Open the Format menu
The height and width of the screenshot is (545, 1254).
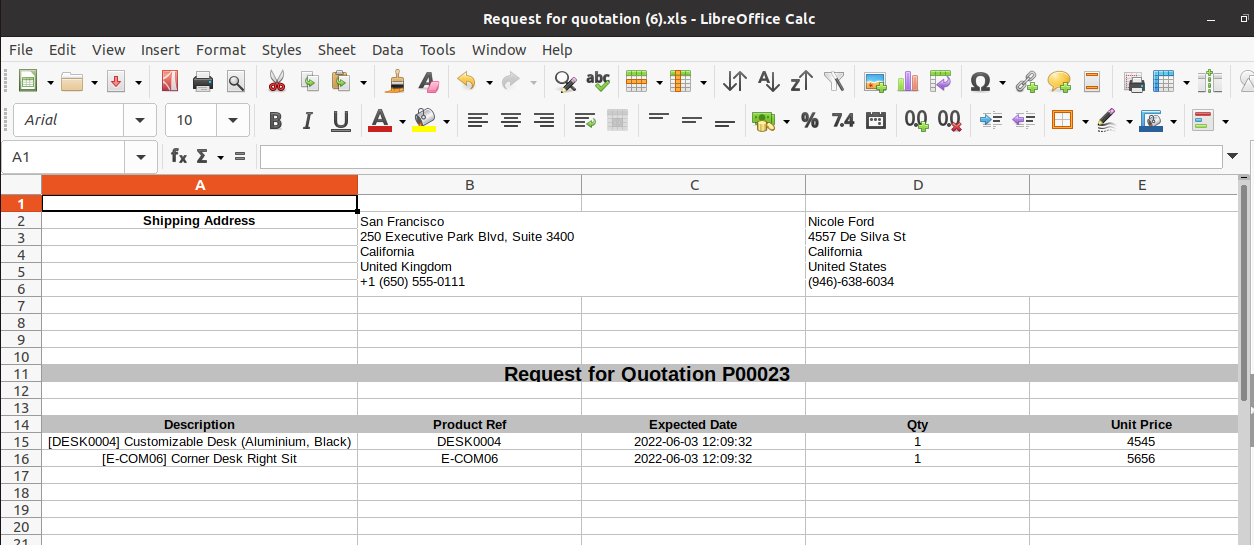pyautogui.click(x=220, y=49)
